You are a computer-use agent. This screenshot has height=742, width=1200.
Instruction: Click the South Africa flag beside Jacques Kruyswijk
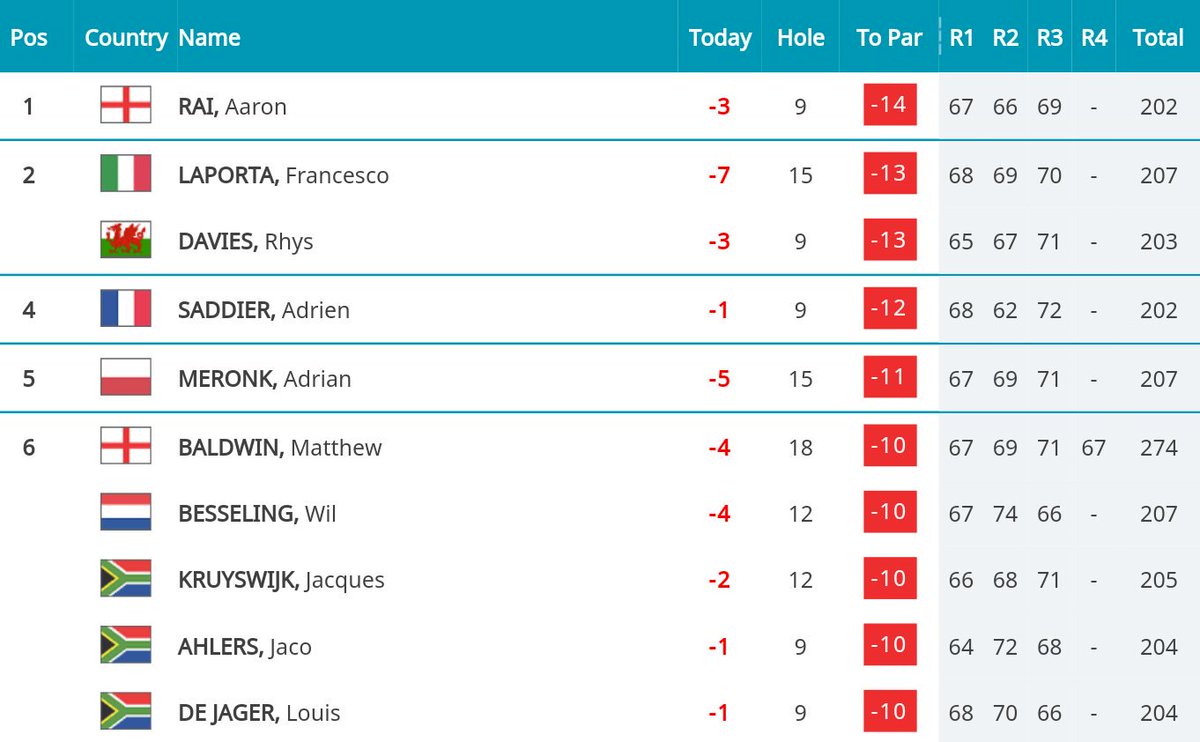(x=126, y=579)
